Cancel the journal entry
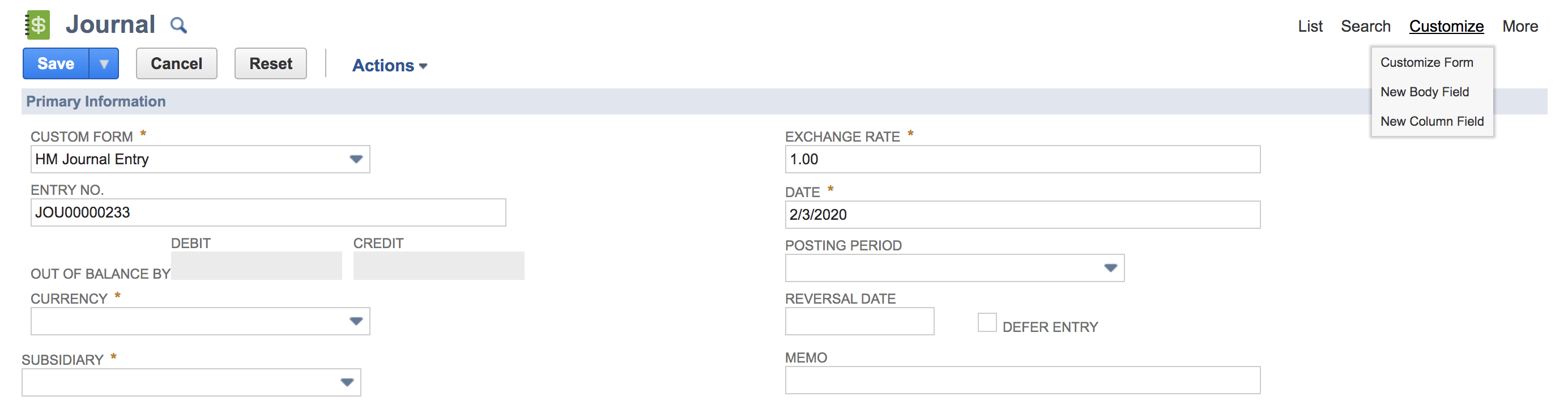Viewport: 1568px width, 409px height. (176, 64)
